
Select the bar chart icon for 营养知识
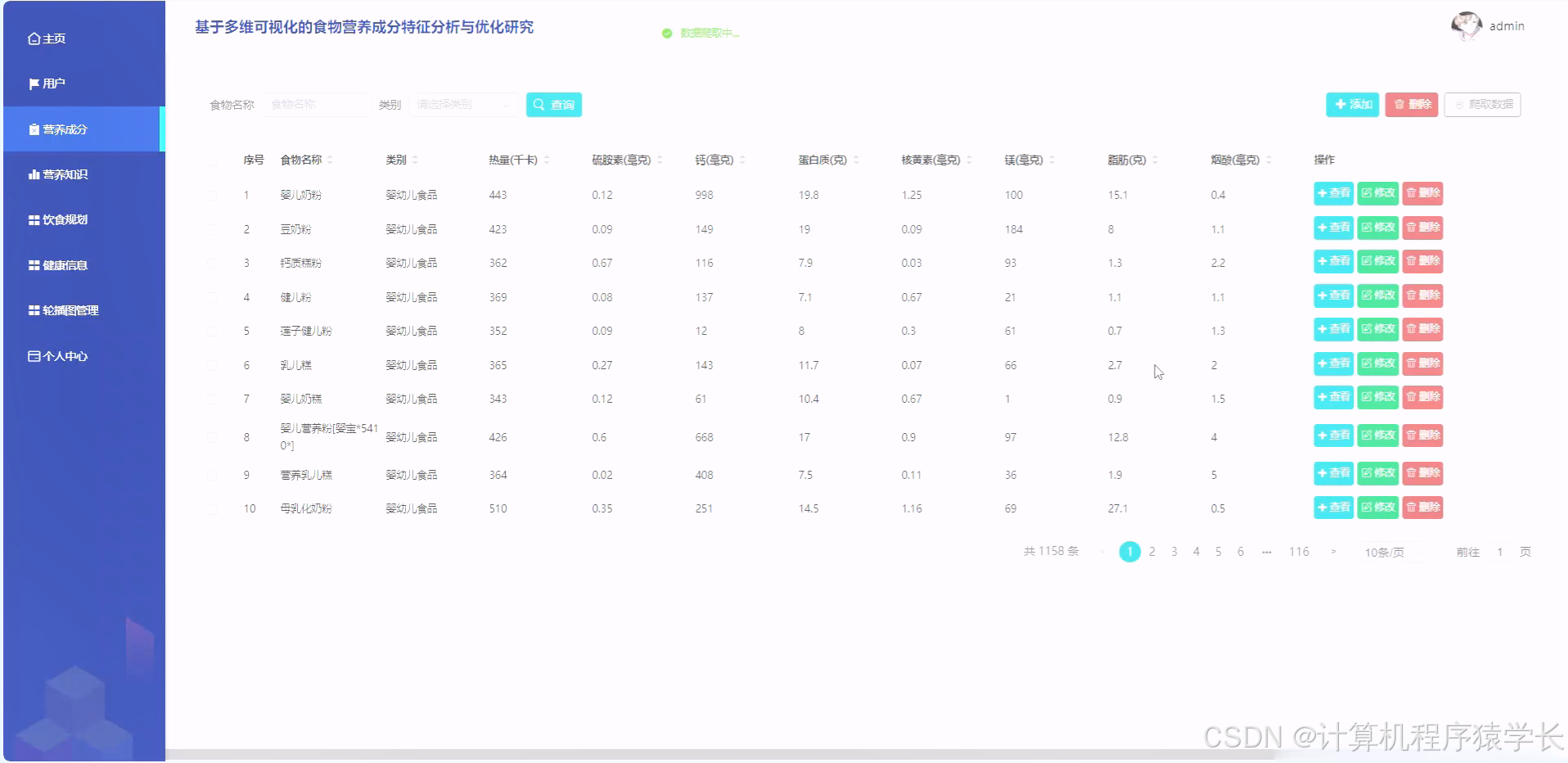point(33,174)
